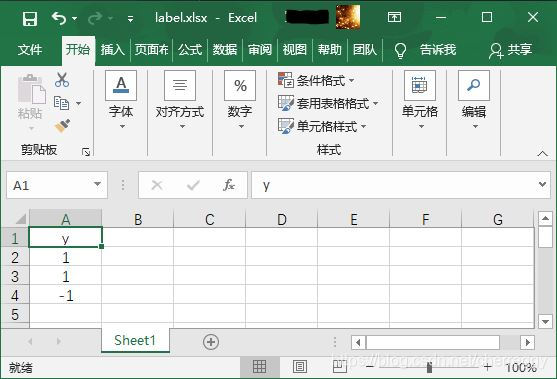Switch to the 视图 tab
557x379 pixels.
coord(294,49)
